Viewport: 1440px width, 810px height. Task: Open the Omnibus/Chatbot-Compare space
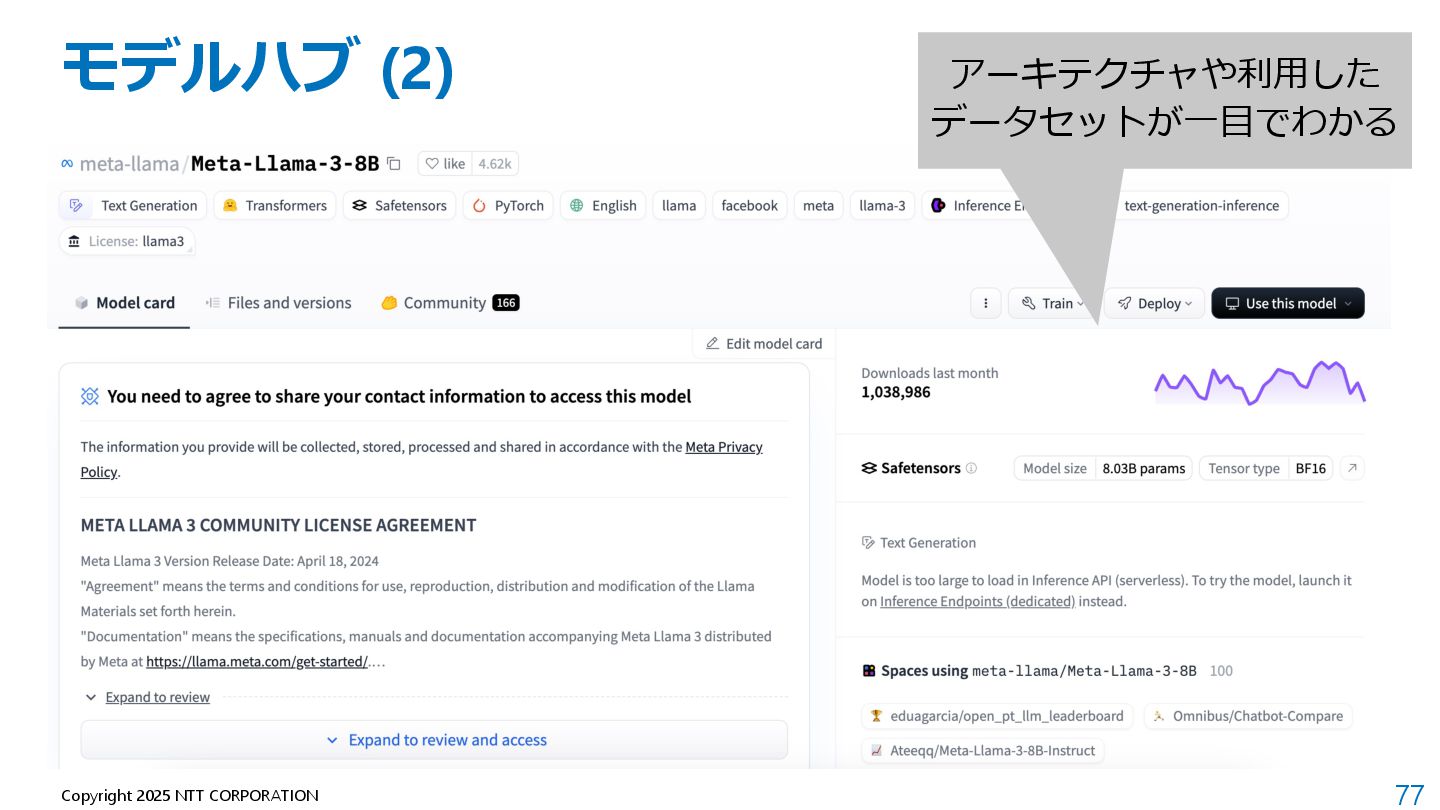click(1247, 716)
